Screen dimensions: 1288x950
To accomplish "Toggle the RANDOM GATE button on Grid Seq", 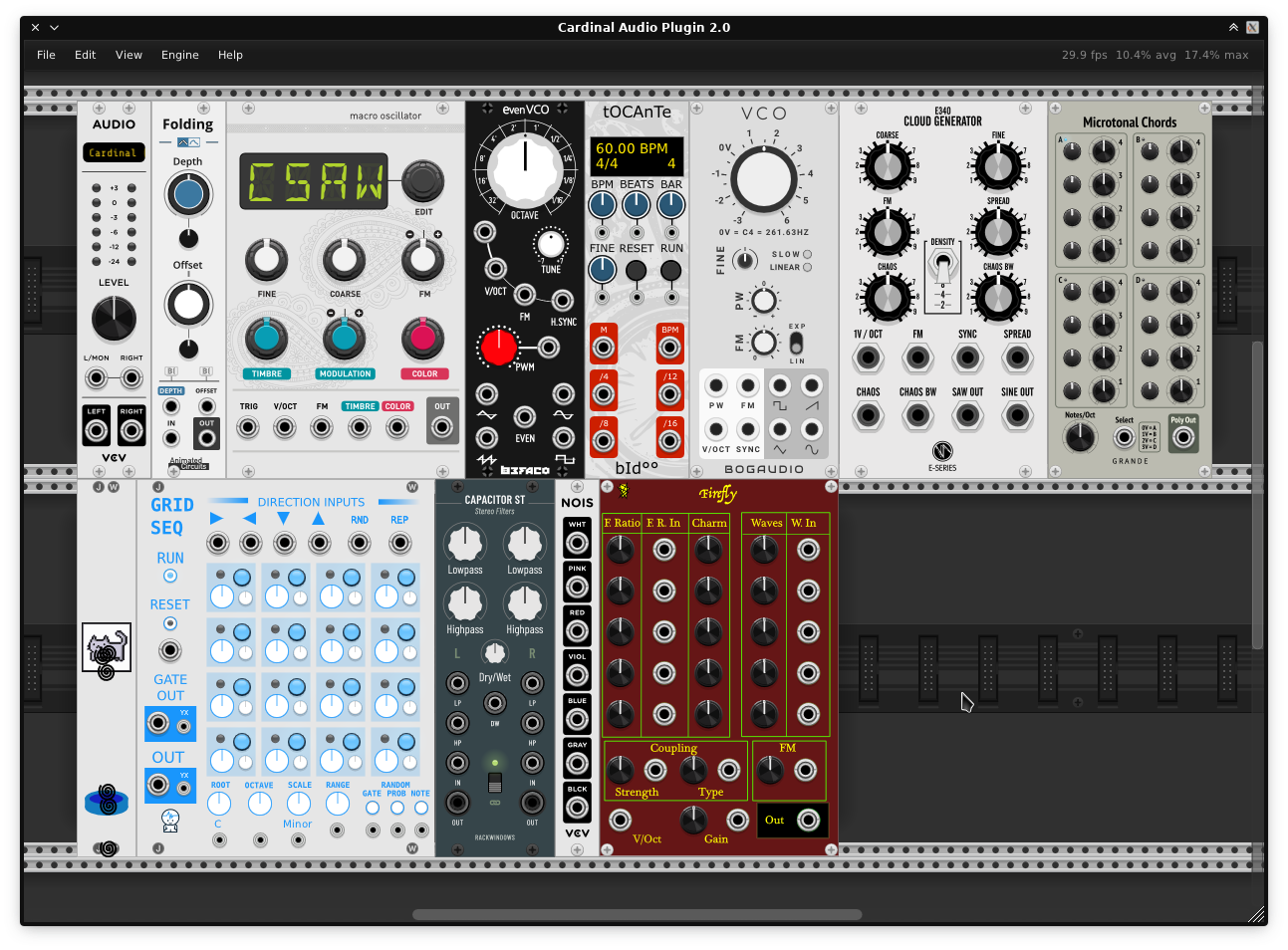I will click(372, 808).
